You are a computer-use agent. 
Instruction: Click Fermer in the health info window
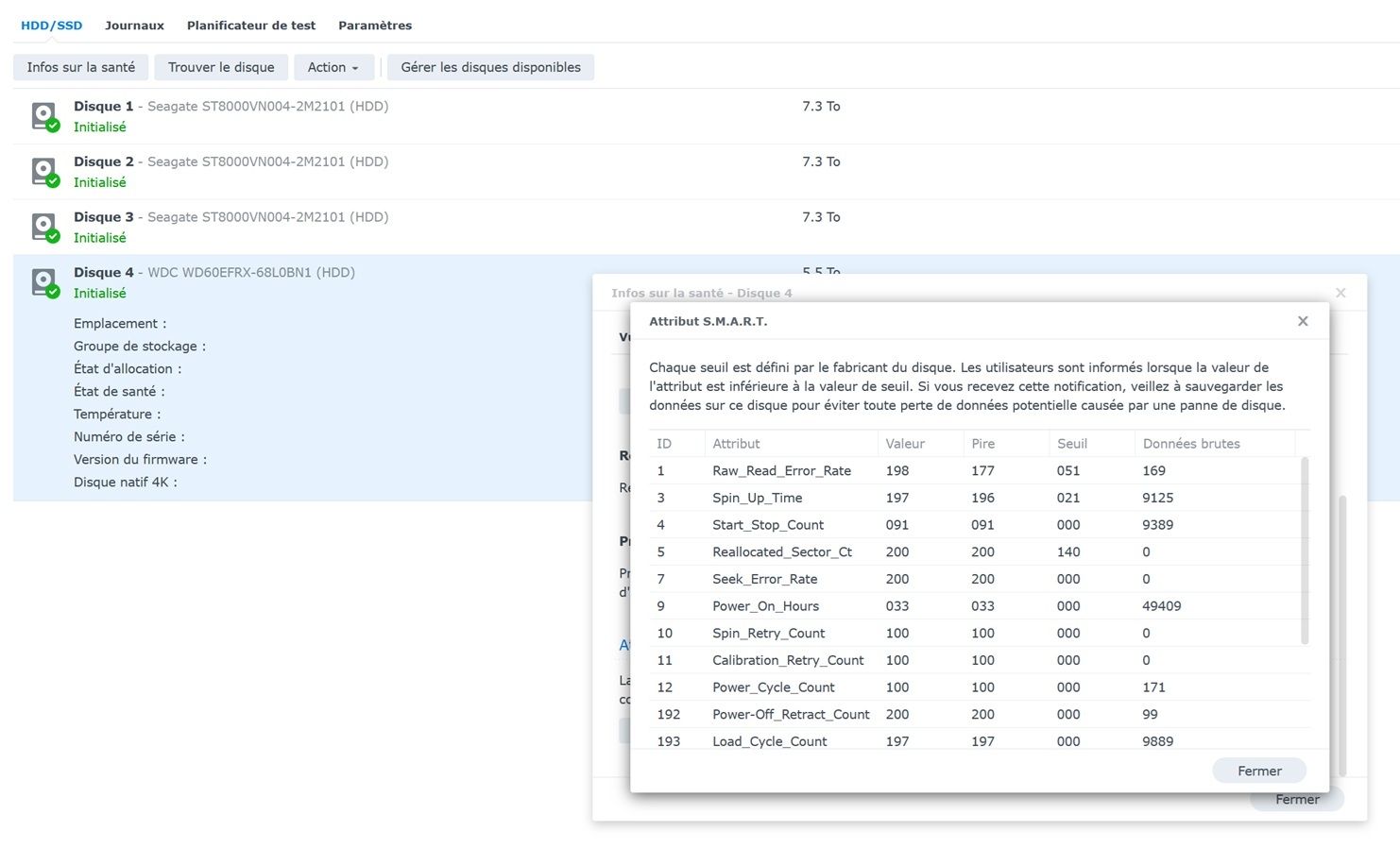click(x=1297, y=801)
